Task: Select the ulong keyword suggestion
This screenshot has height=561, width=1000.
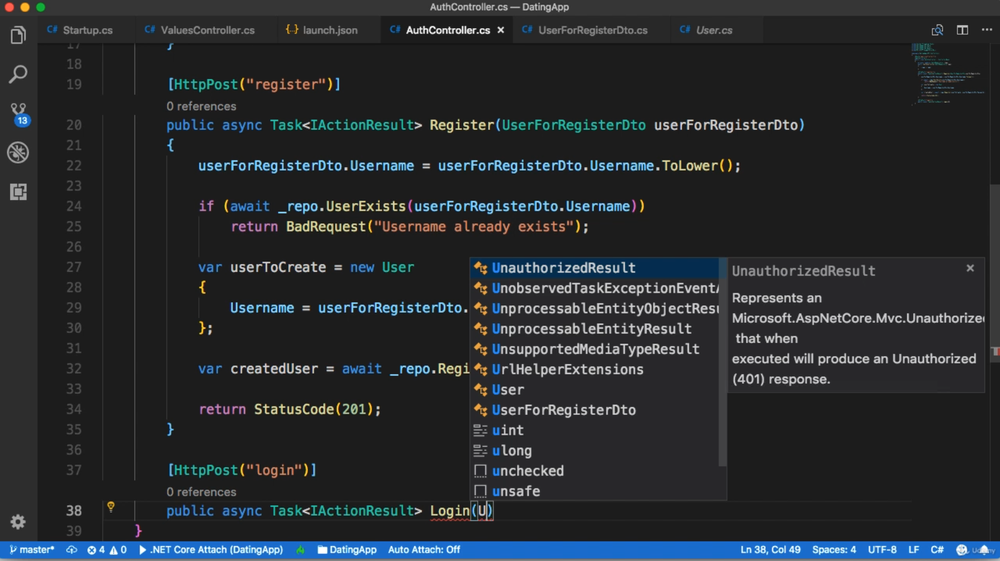Action: [594, 451]
